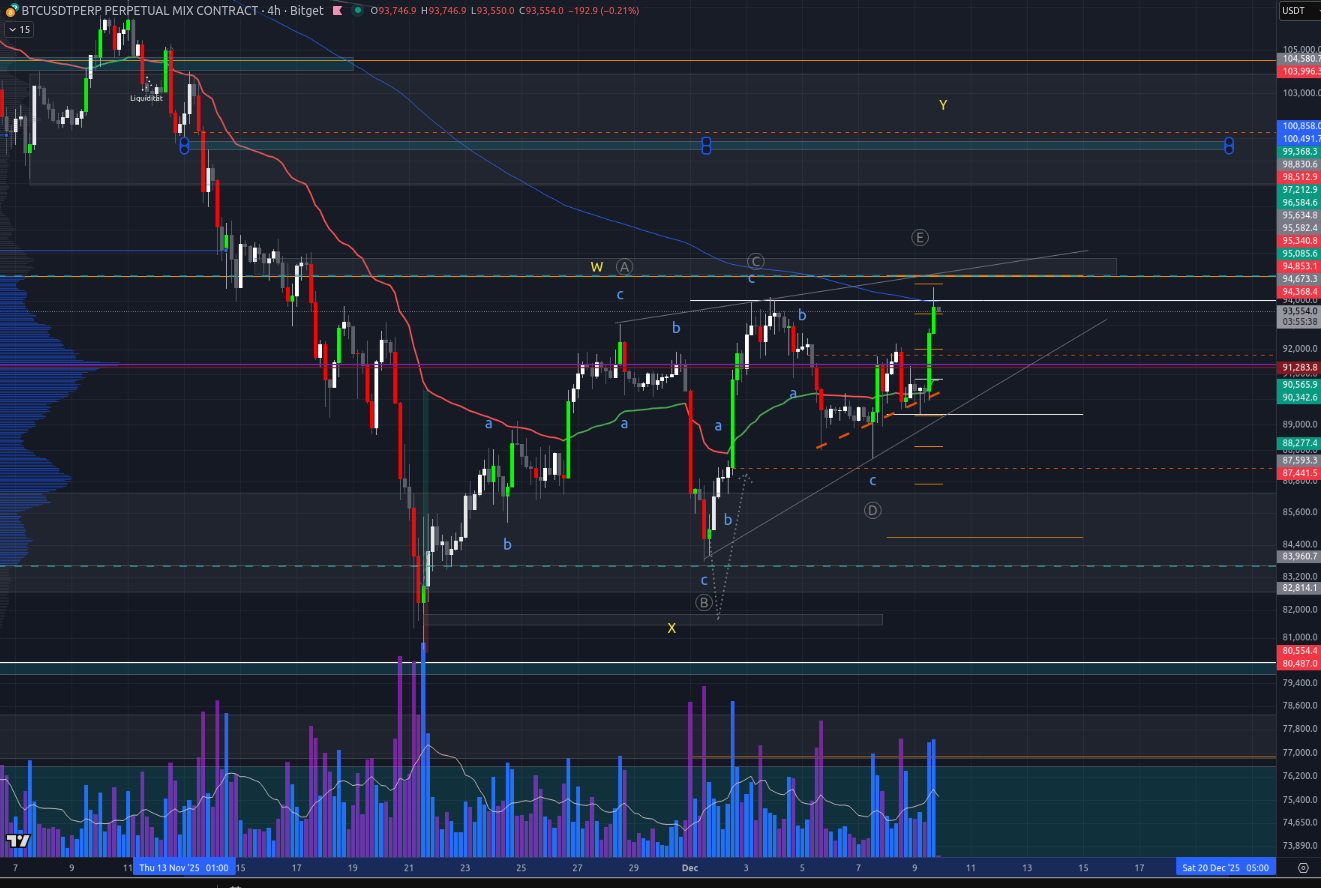
Task: Click the green market status dot
Action: point(357,10)
